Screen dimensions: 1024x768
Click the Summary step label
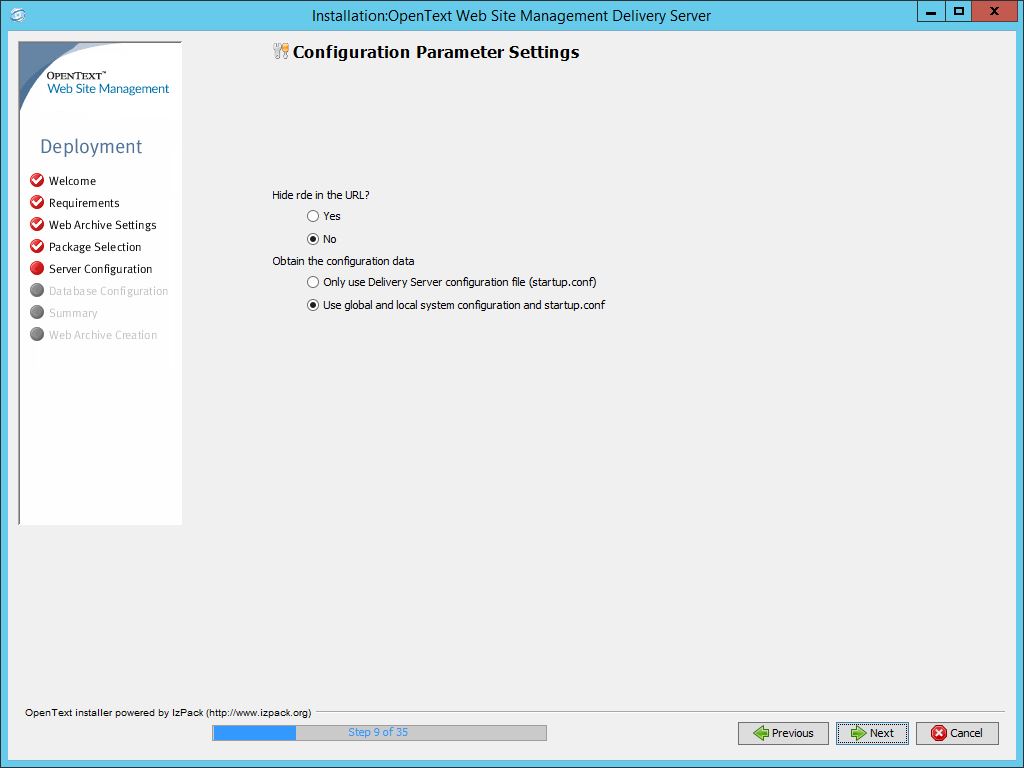(x=73, y=313)
